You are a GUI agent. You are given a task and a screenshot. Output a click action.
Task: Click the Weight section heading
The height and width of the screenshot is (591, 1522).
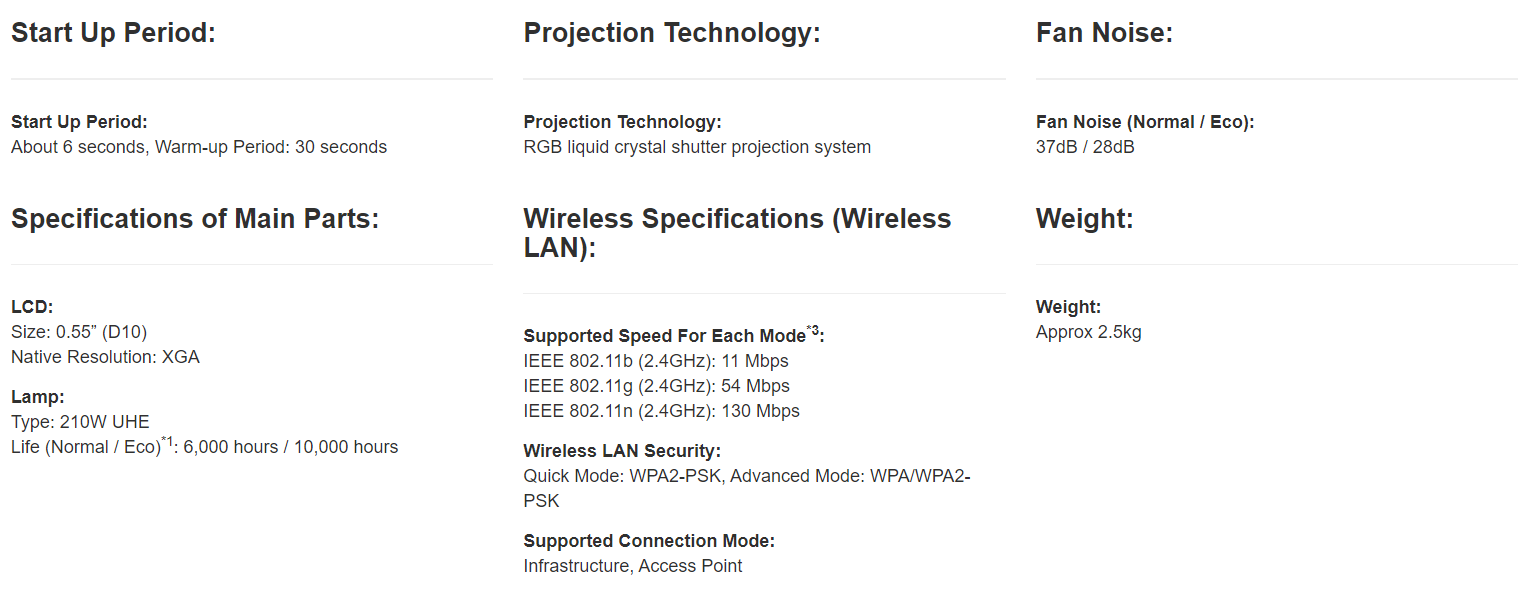pyautogui.click(x=1084, y=219)
